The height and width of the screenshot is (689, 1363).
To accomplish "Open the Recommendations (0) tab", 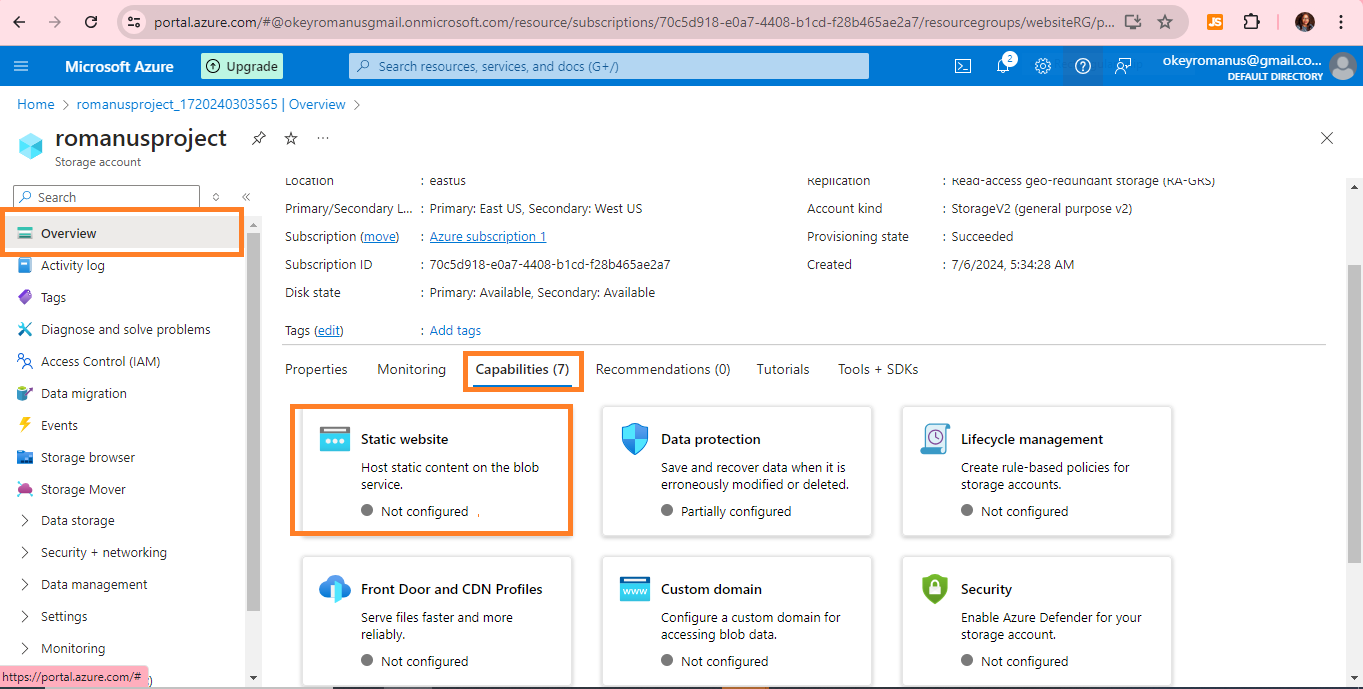I will point(663,369).
